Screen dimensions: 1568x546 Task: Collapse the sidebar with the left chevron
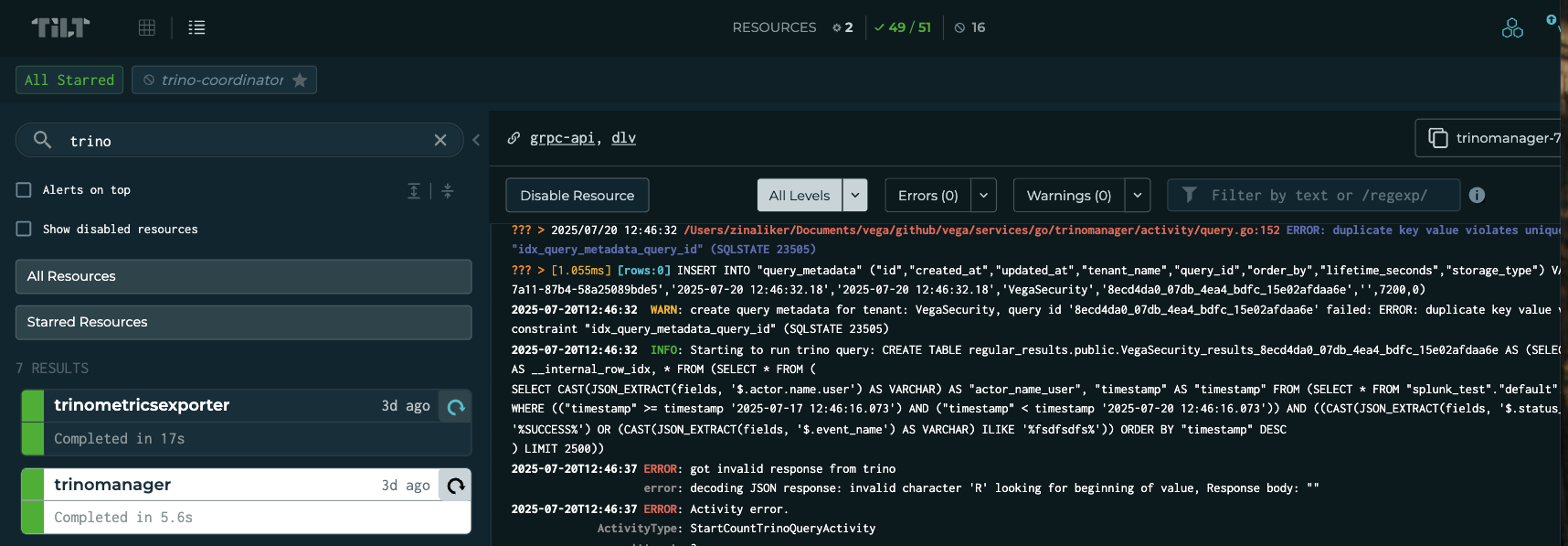pyautogui.click(x=476, y=140)
